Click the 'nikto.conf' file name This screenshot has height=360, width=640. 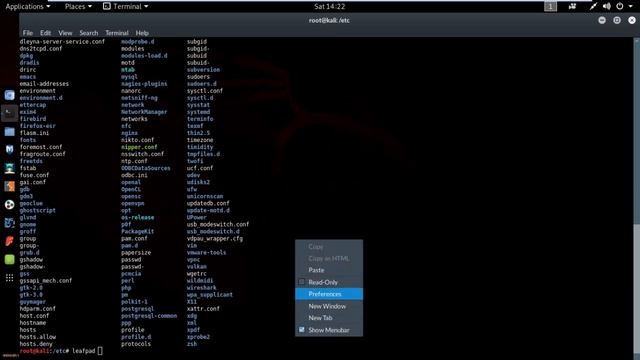(x=138, y=140)
